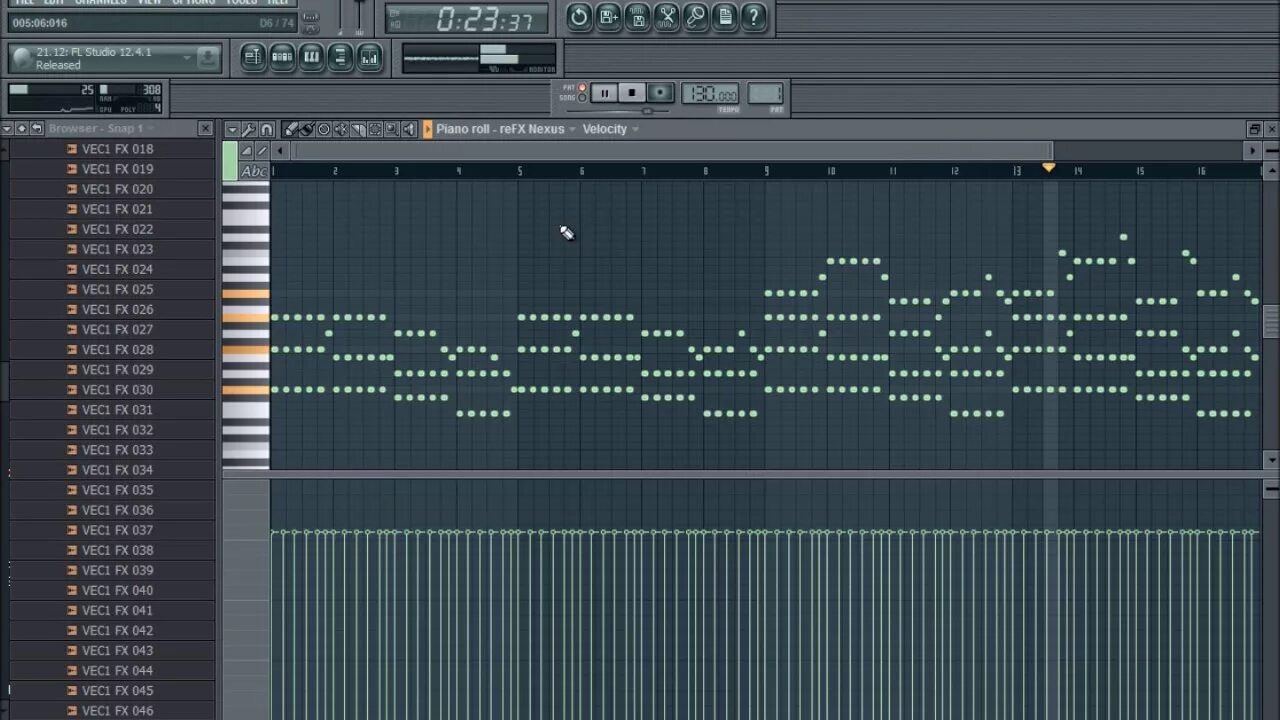Screen dimensions: 1280x720
Task: Close the browser panel with X
Action: click(x=205, y=129)
